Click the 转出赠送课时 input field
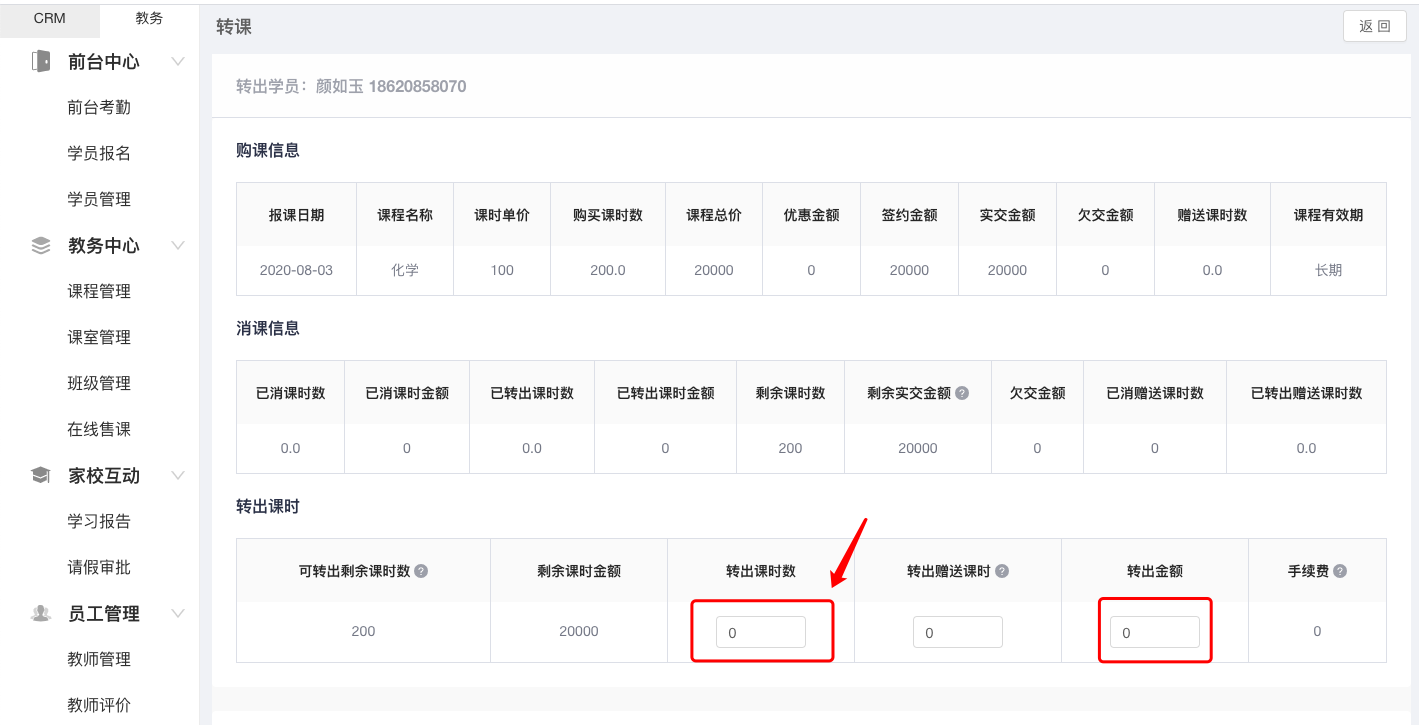Viewport: 1419px width, 725px height. coord(957,632)
